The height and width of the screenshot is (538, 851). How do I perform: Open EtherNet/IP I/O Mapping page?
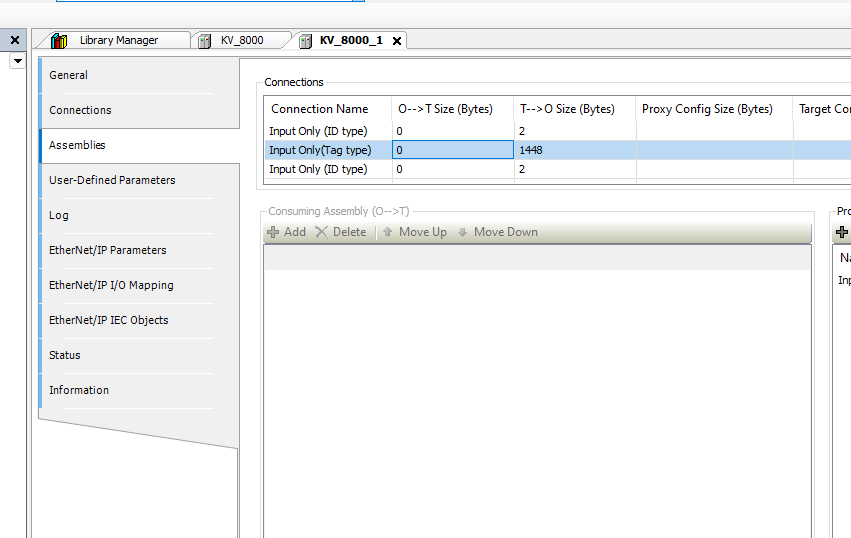click(x=111, y=285)
